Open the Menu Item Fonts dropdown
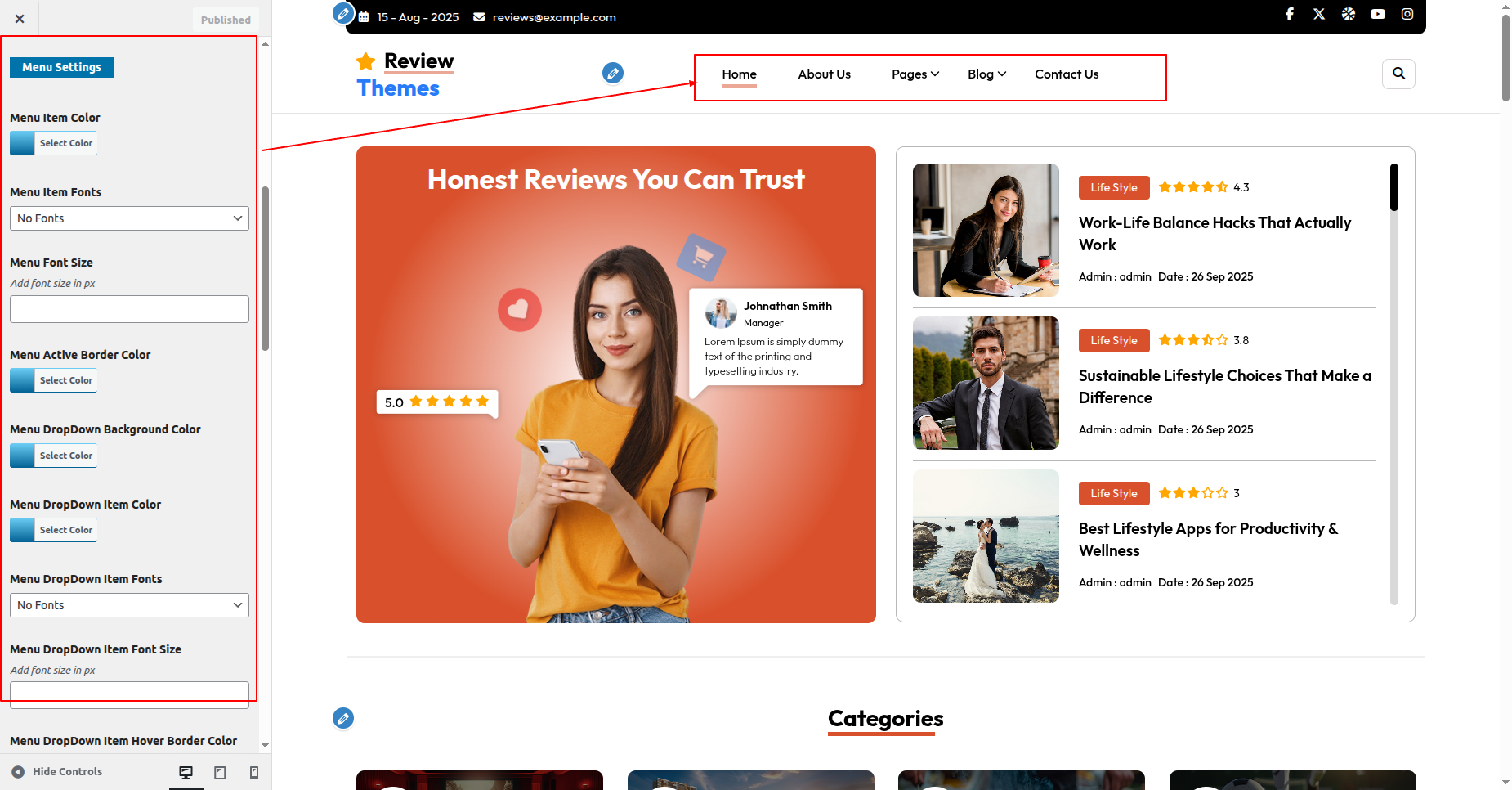 [129, 218]
